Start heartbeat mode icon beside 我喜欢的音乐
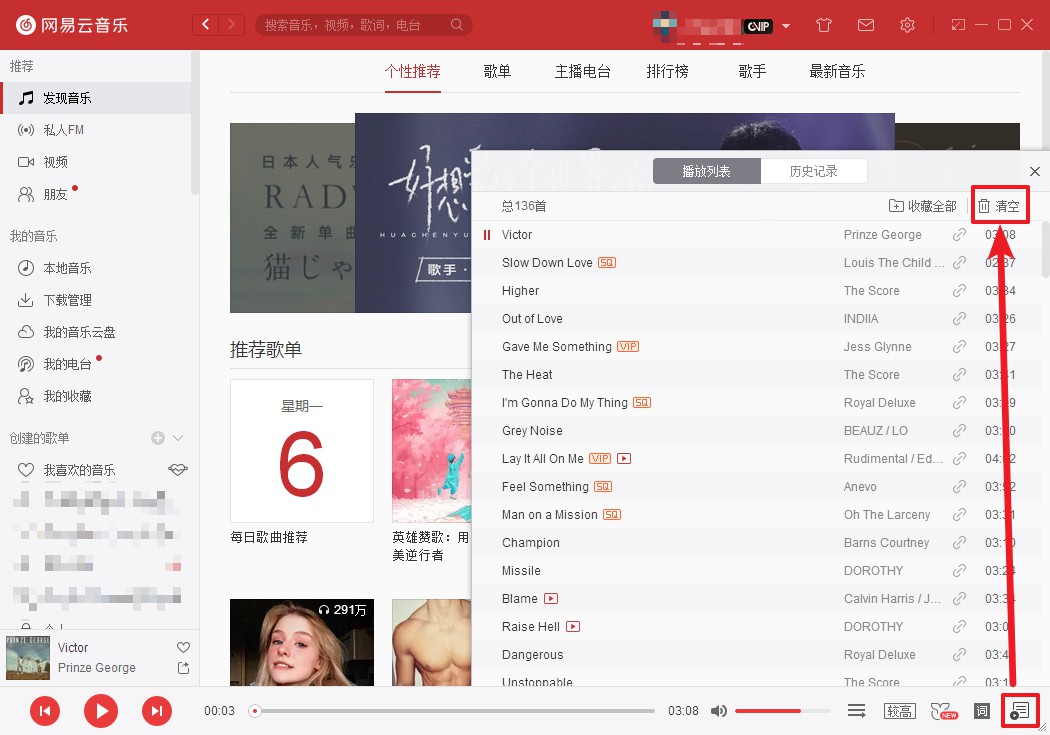 click(177, 470)
